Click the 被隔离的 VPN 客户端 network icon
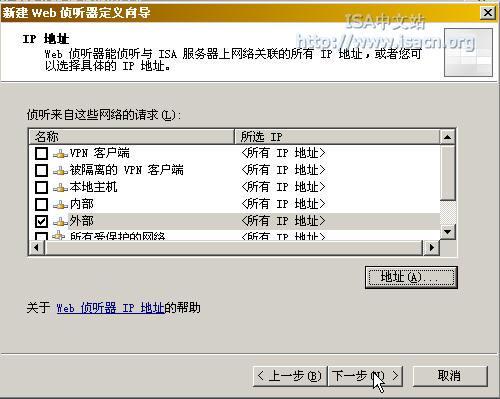The width and height of the screenshot is (500, 399). click(x=60, y=171)
